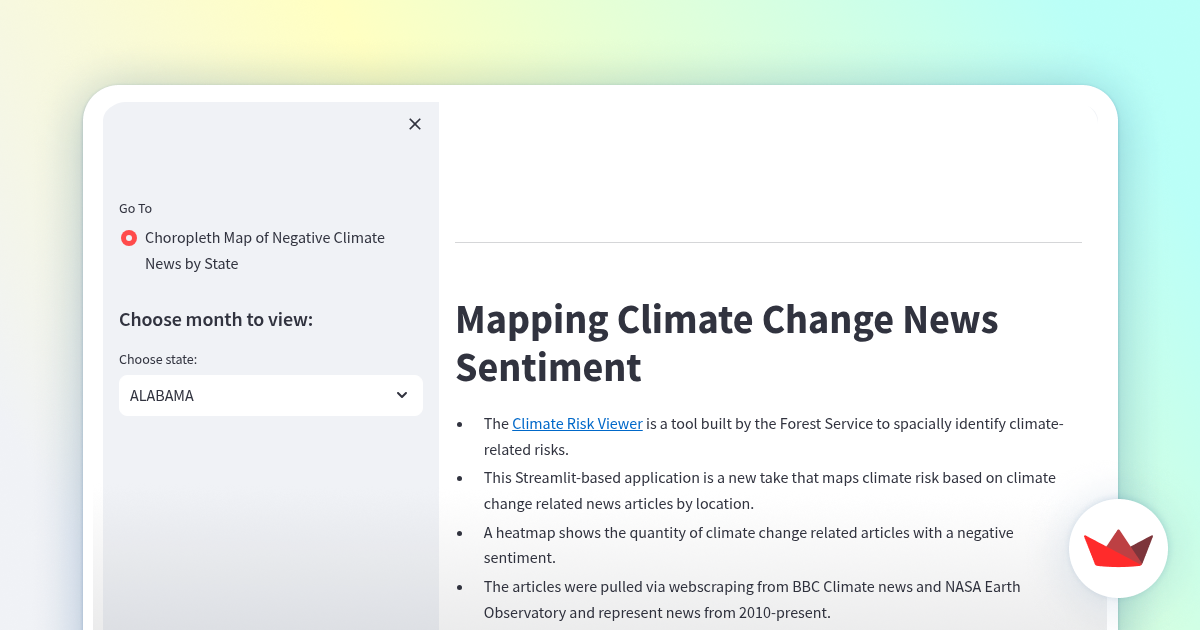Click the Streamlit red boat logo
1200x630 pixels.
click(1118, 548)
